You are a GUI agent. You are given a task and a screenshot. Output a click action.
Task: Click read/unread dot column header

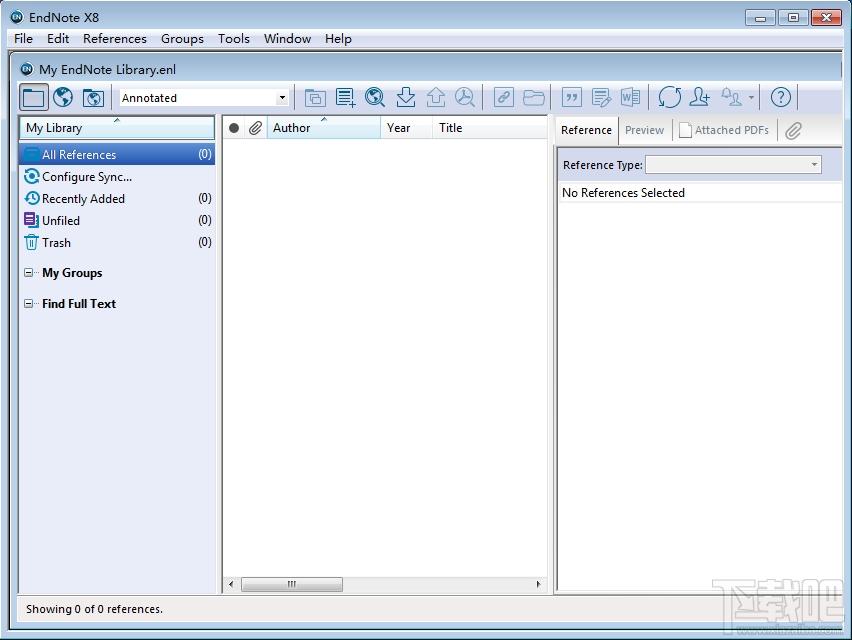coord(234,128)
